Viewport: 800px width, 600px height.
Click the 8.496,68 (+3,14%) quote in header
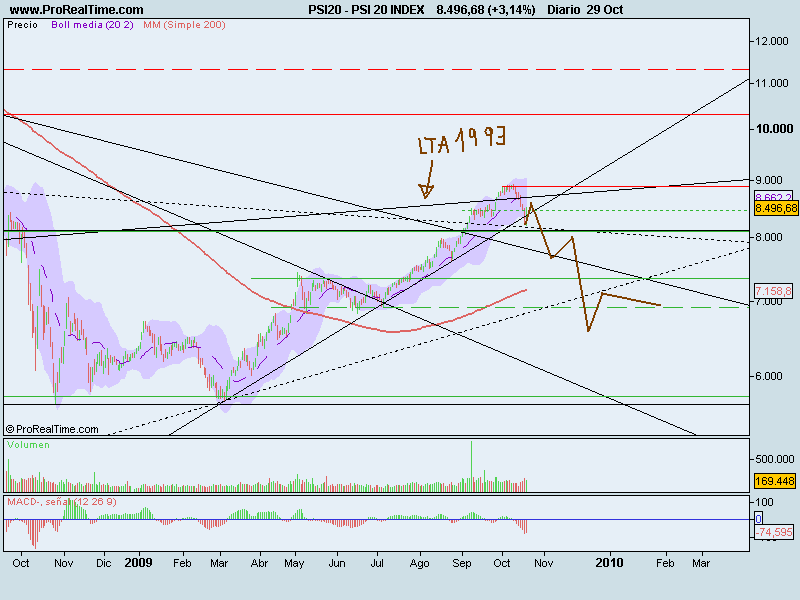pyautogui.click(x=486, y=10)
